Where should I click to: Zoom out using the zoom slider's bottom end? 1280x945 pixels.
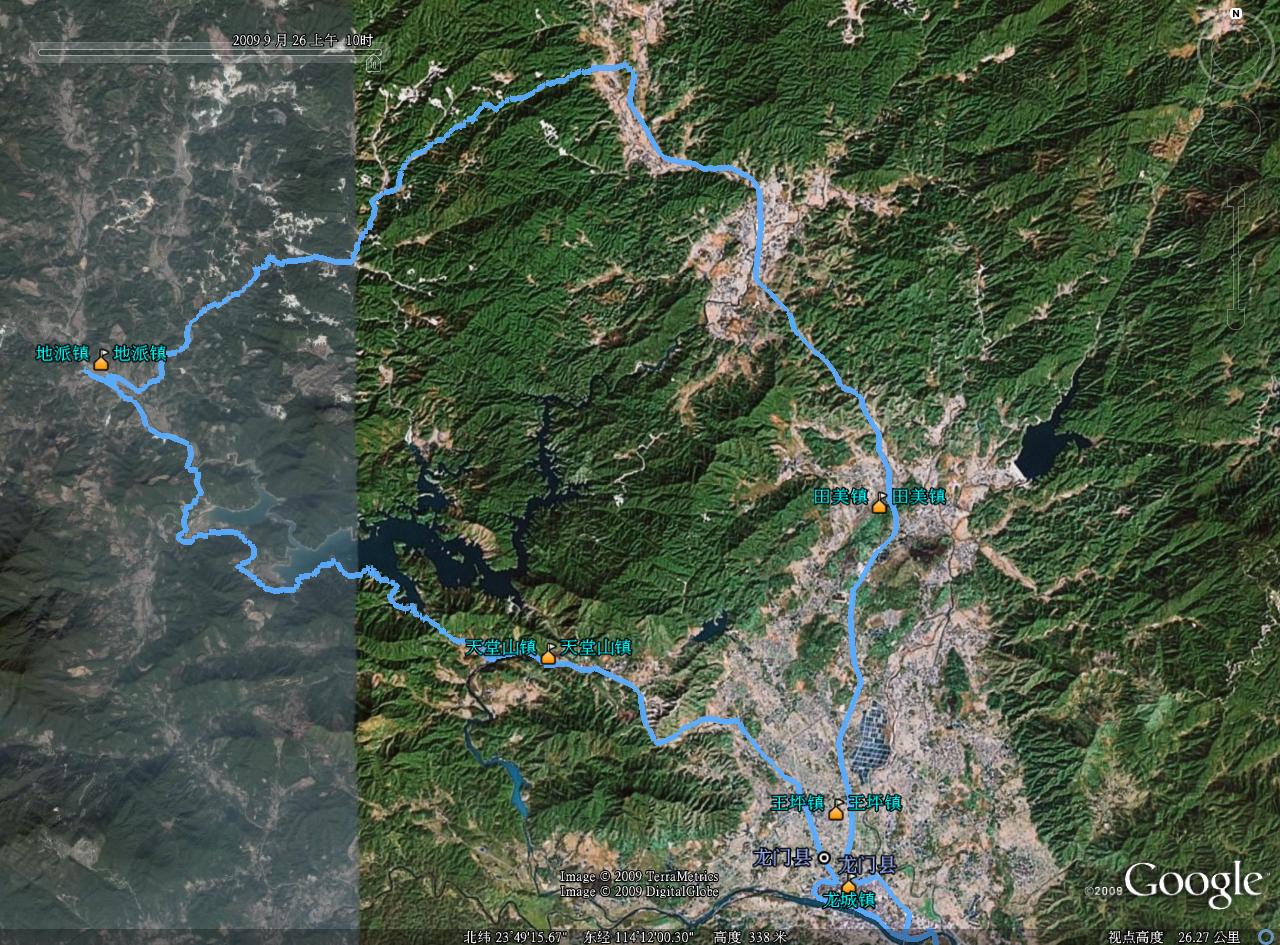1237,324
